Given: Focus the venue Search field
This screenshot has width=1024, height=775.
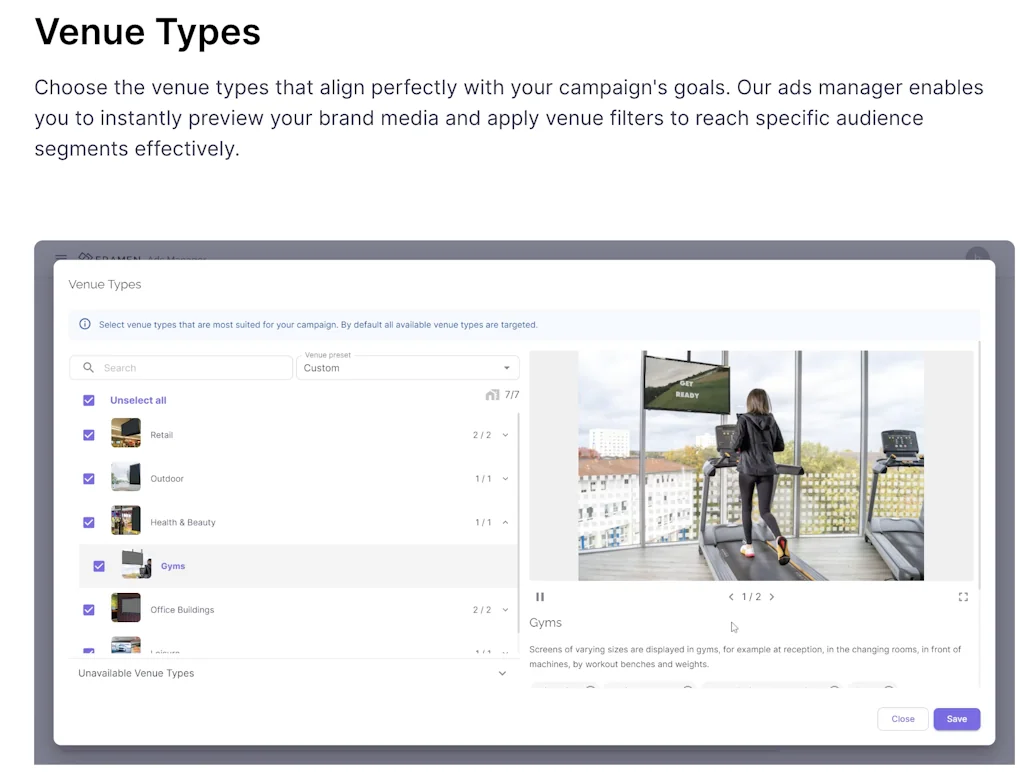Looking at the screenshot, I should (190, 368).
